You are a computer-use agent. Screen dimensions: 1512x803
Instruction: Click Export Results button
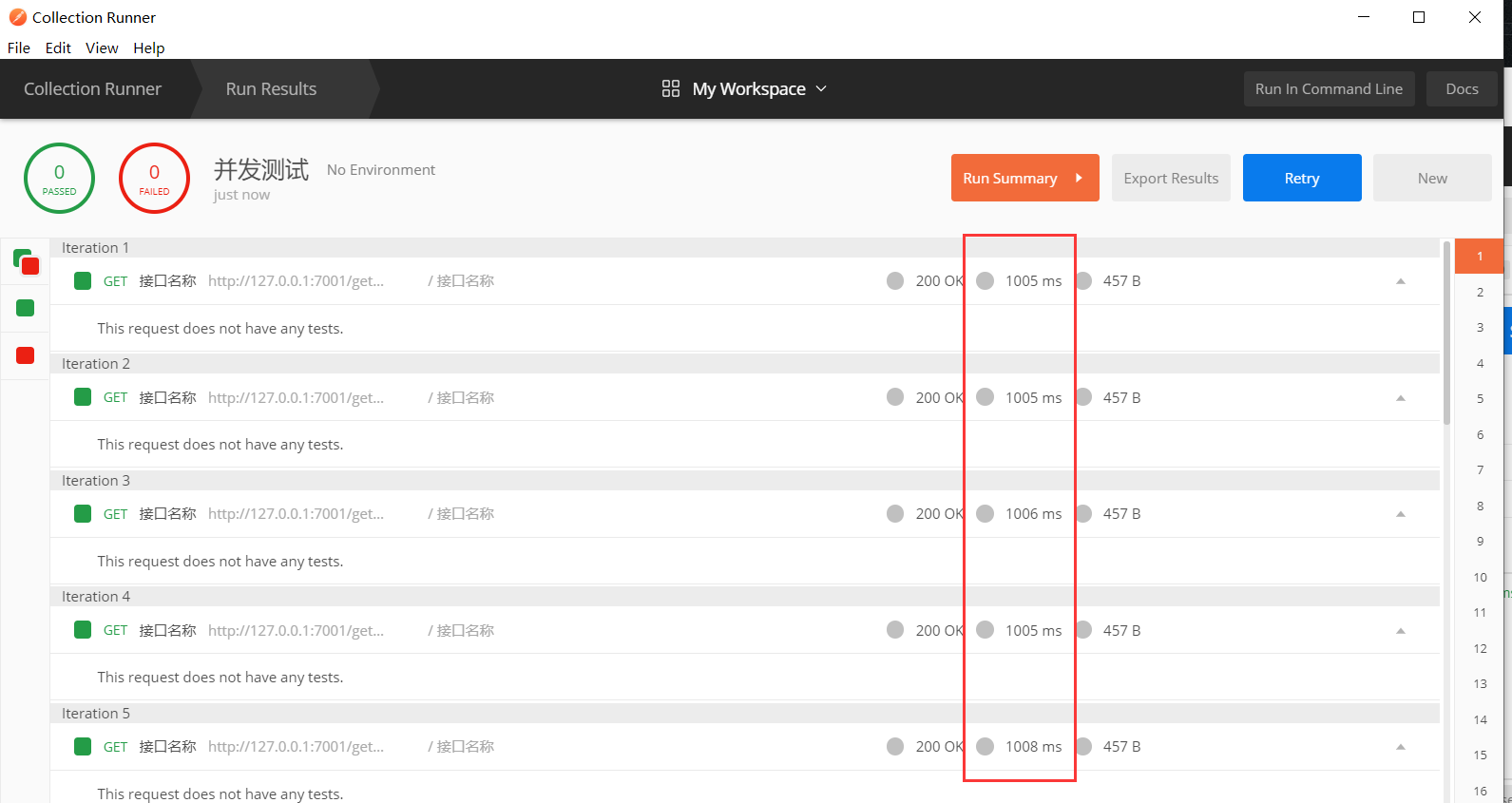[x=1171, y=178]
